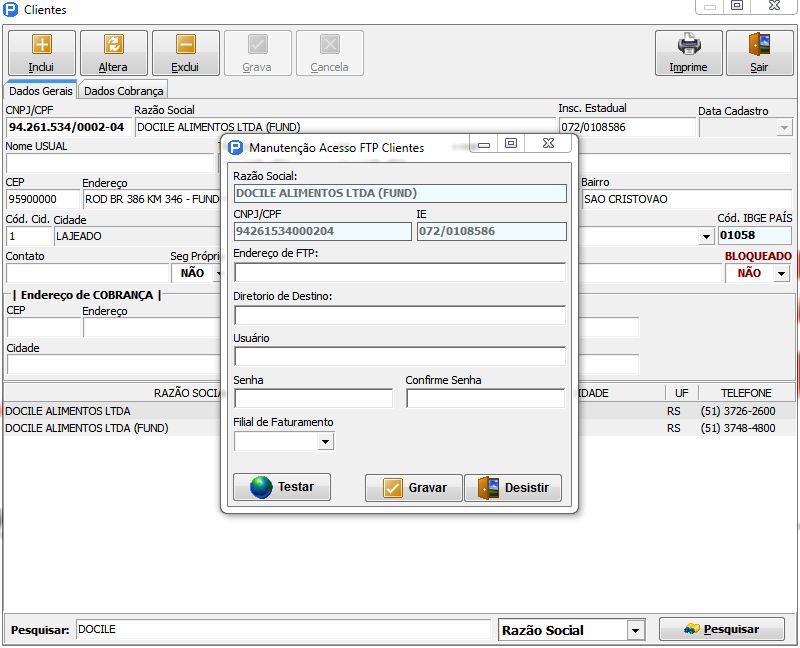This screenshot has width=800, height=648.
Task: Click the FTP dialog title icon
Action: coord(235,148)
